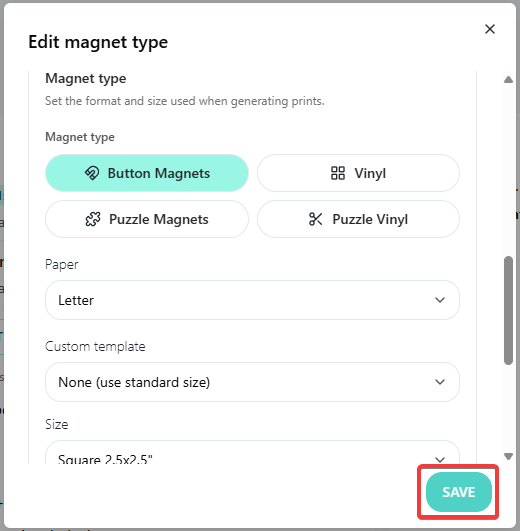Screen dimensions: 520x531
Task: Close the Edit magnet type dialog
Action: [490, 29]
